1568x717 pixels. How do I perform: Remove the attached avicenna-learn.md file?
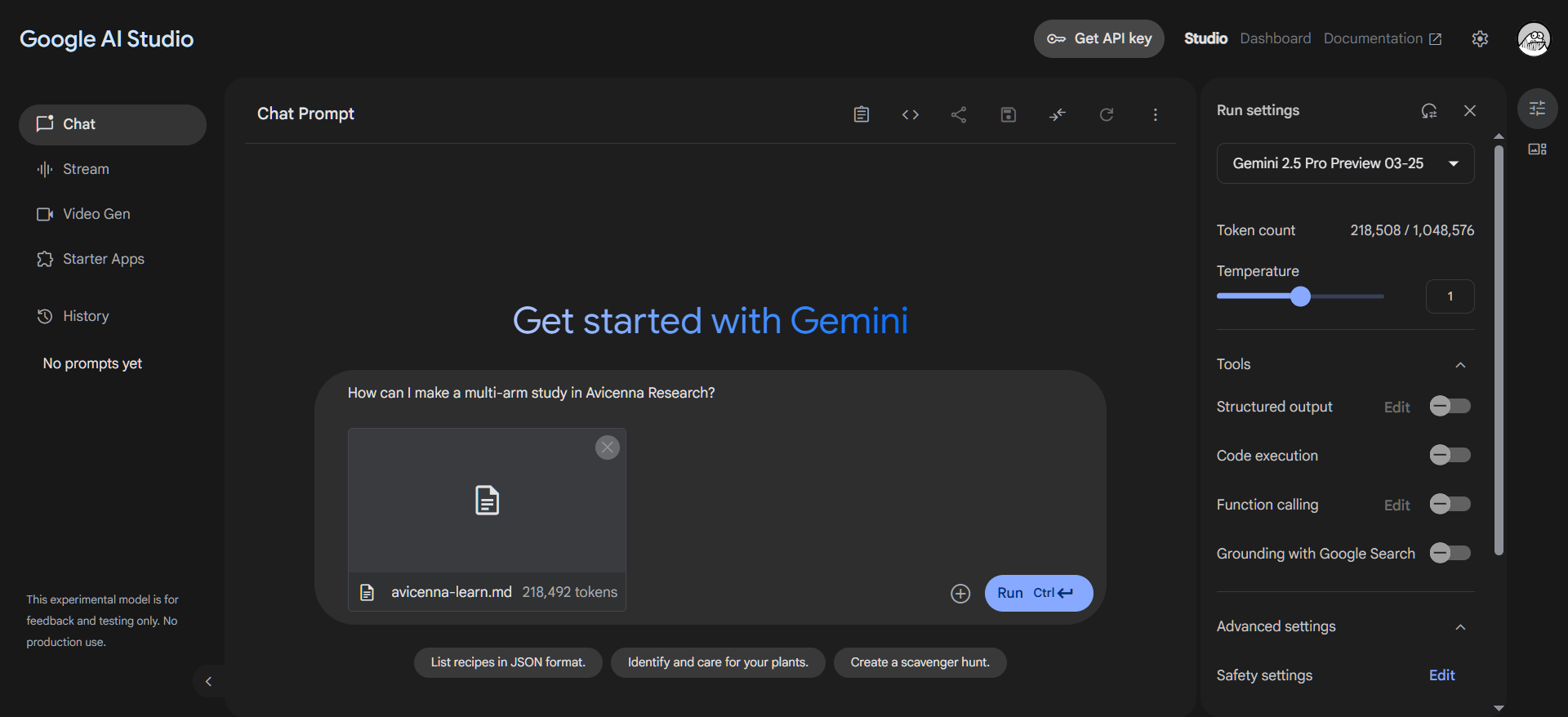click(x=607, y=447)
